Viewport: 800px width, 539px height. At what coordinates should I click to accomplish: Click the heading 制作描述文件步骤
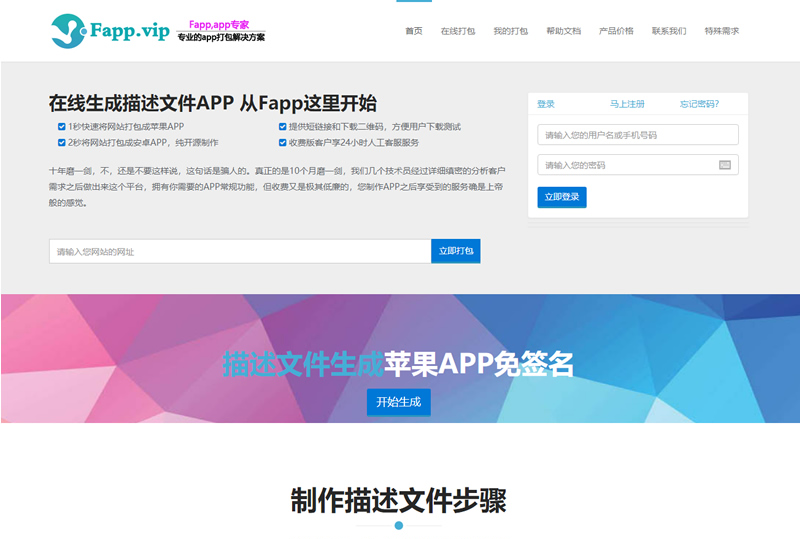(x=398, y=501)
